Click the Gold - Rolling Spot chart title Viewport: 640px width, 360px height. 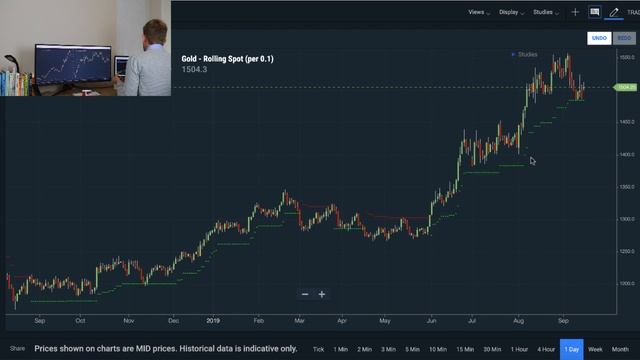point(227,59)
